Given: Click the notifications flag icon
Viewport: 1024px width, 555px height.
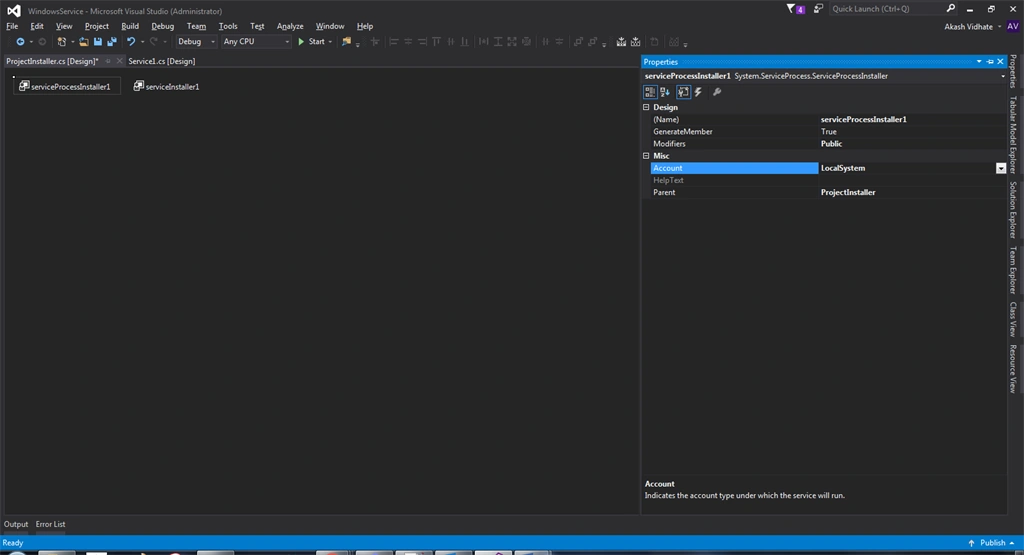Looking at the screenshot, I should tap(791, 8).
